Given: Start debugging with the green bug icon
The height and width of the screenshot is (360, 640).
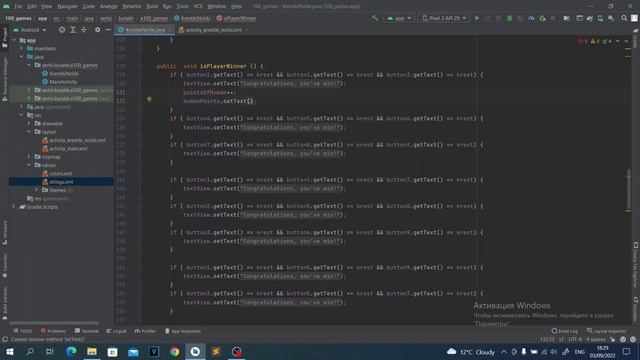Looking at the screenshot, I should click(x=509, y=18).
